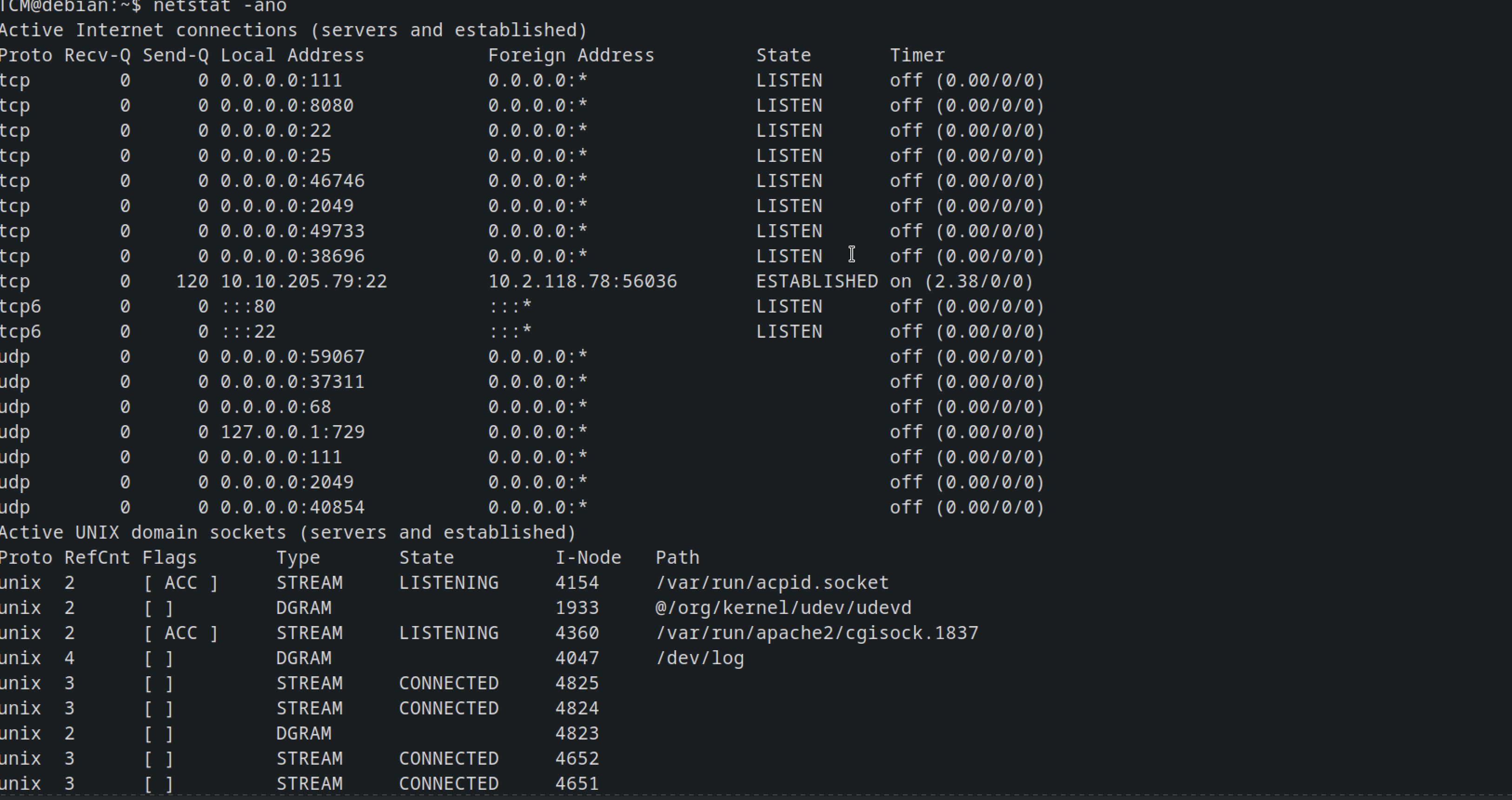Click the 'Active UNIX domain sockets' header line
The width and height of the screenshot is (1512, 800).
[x=288, y=533]
